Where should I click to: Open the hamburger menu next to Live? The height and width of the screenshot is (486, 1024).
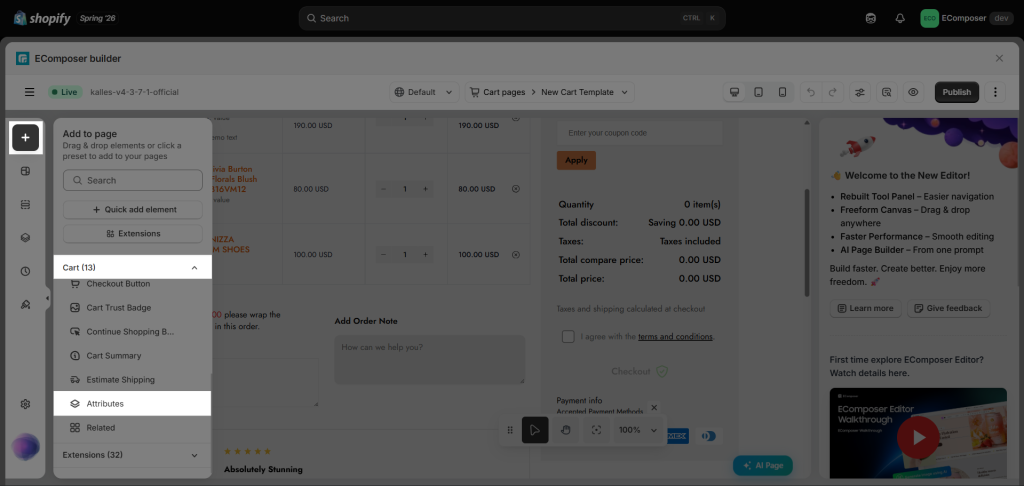pos(29,92)
